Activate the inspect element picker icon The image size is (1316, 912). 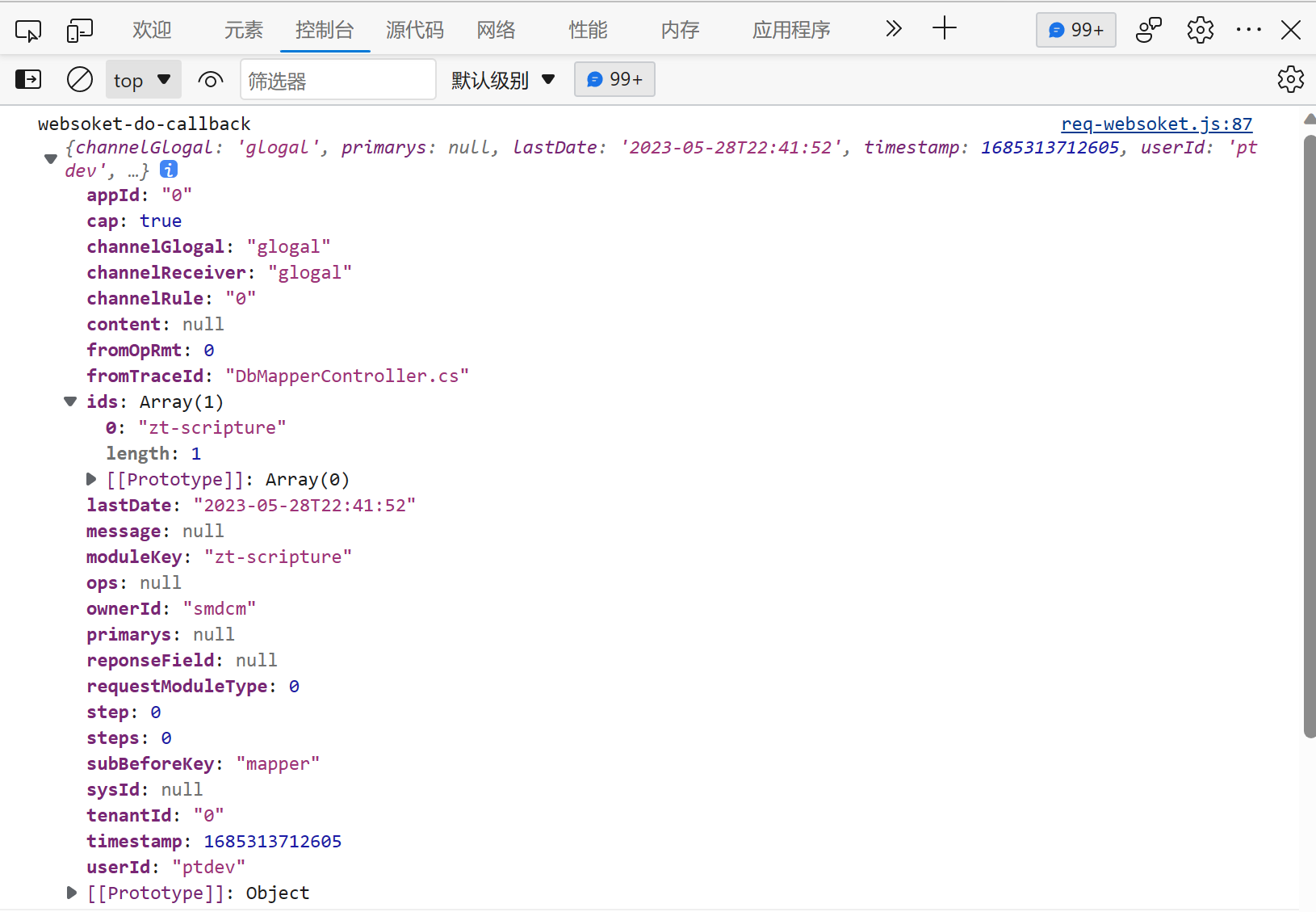pos(28,31)
